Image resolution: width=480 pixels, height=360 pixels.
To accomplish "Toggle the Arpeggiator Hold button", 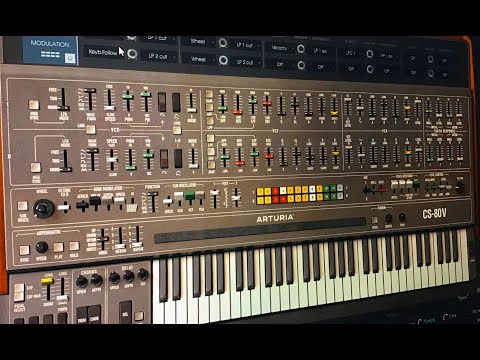I will [x=74, y=246].
